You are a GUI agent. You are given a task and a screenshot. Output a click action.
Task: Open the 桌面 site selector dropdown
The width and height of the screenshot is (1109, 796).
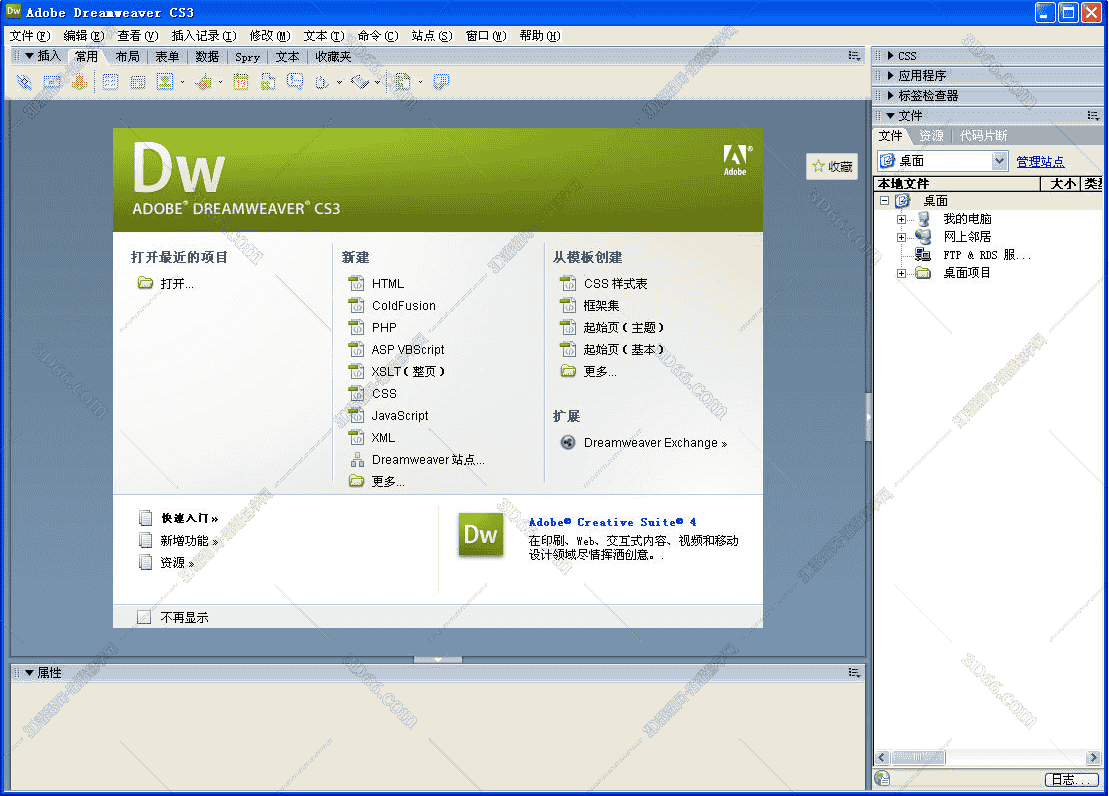point(998,160)
